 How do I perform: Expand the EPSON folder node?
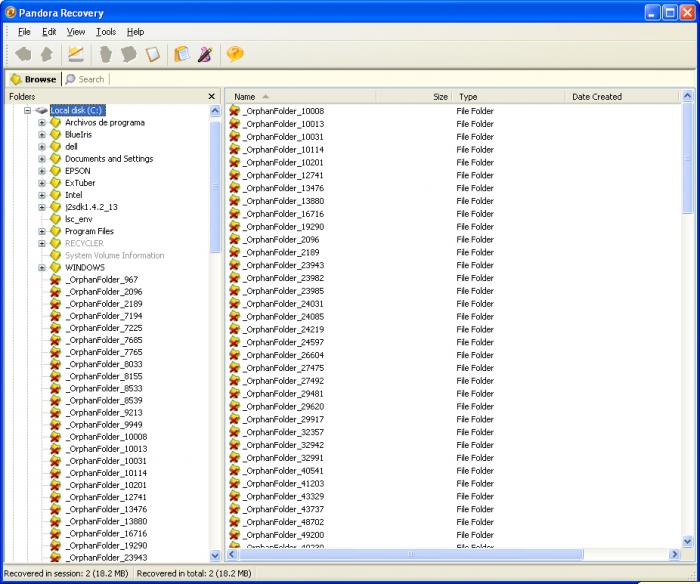coord(42,171)
